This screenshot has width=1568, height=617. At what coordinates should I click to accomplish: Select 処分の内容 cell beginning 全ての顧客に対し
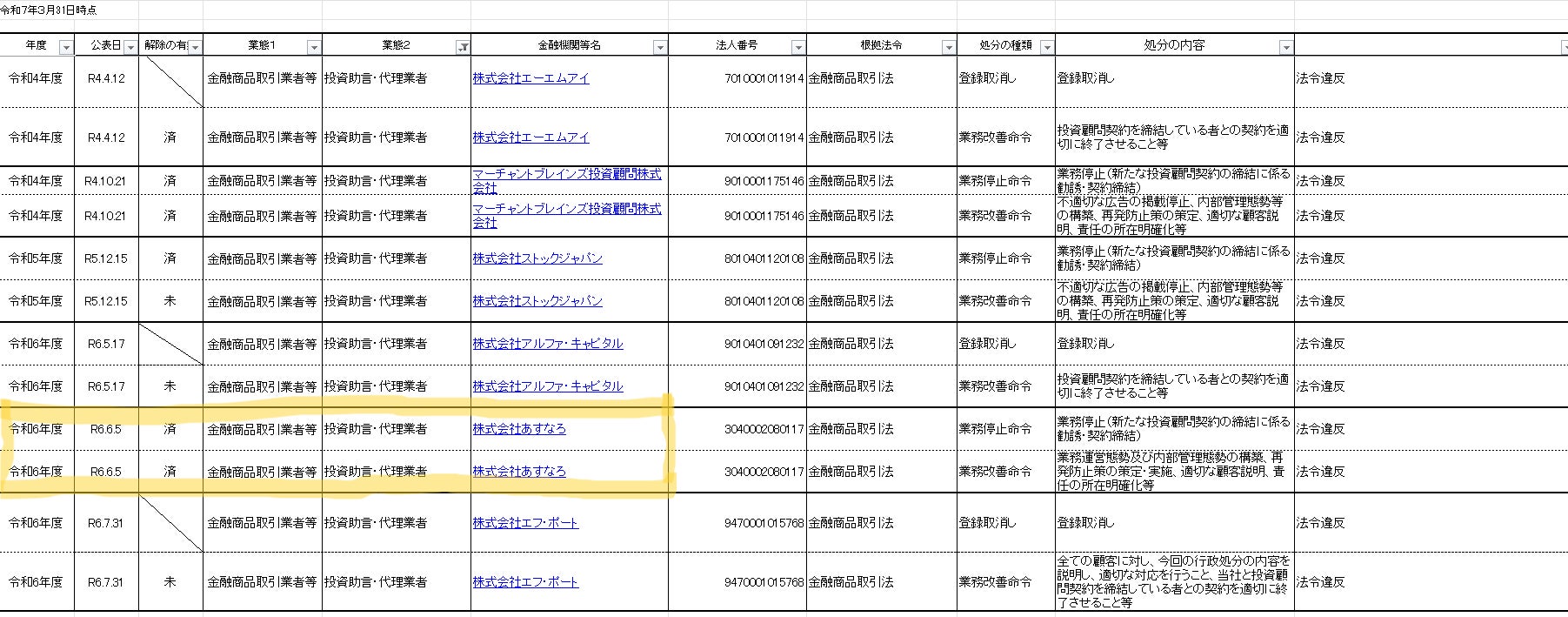click(x=1174, y=582)
